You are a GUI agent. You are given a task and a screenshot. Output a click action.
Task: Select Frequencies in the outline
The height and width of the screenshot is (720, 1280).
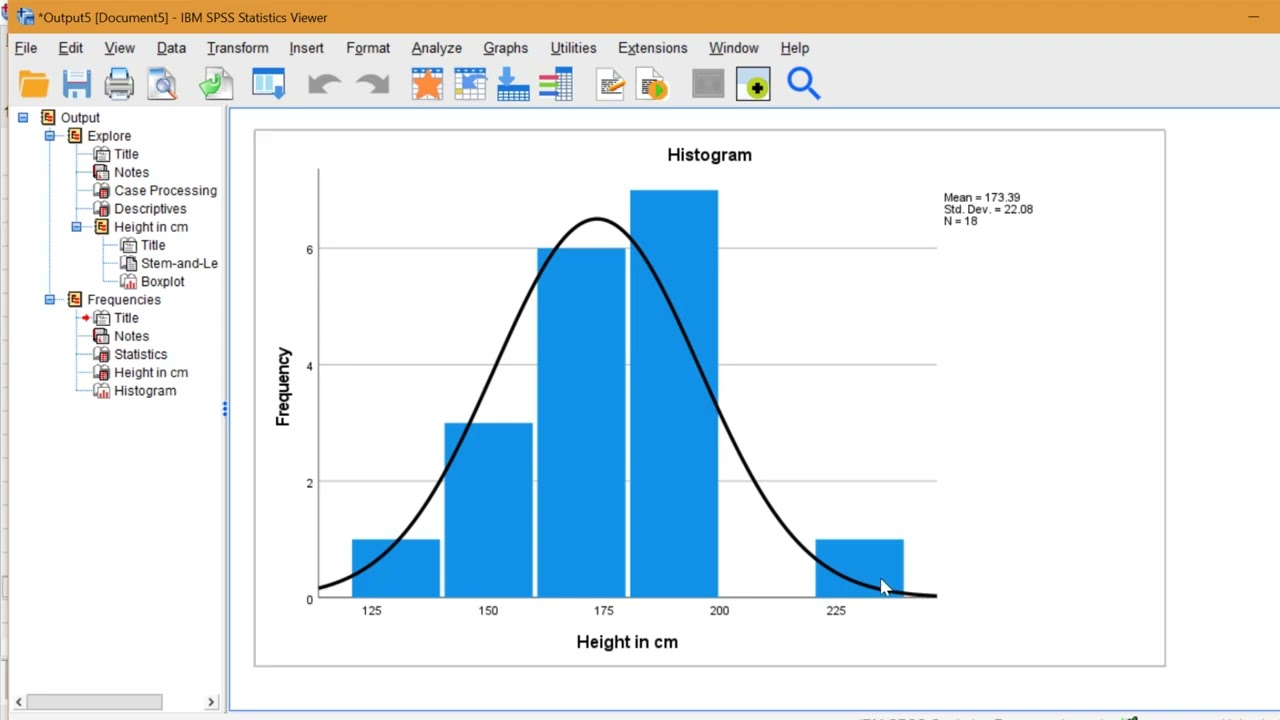124,300
